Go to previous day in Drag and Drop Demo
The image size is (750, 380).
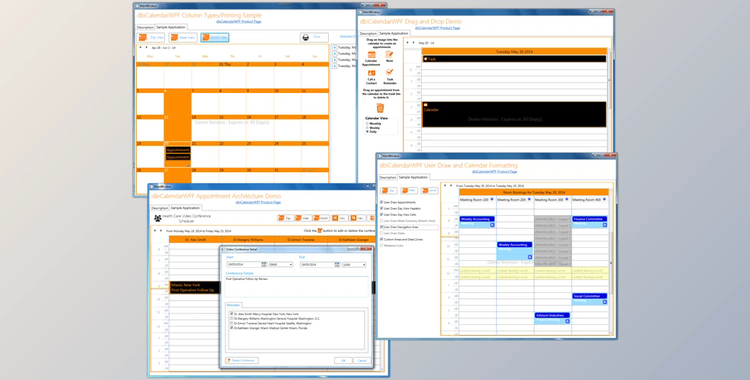click(408, 43)
